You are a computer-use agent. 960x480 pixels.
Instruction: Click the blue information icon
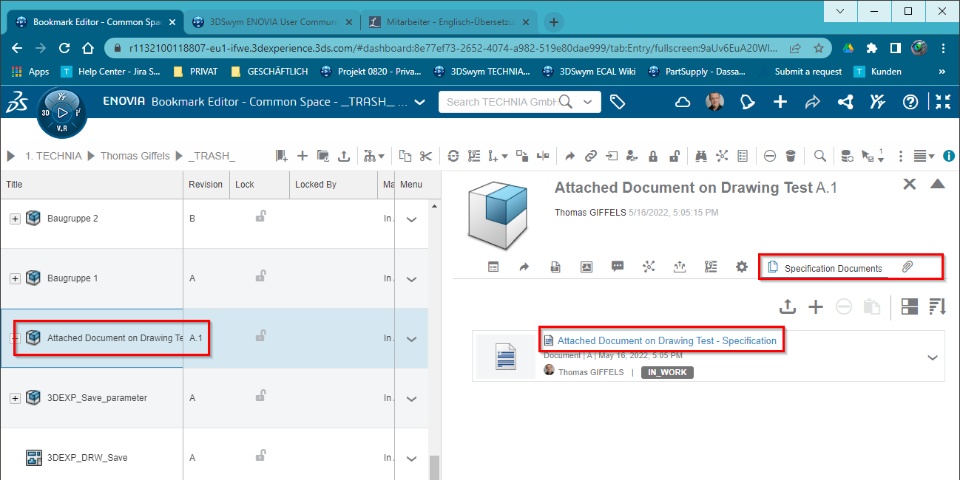[x=949, y=156]
